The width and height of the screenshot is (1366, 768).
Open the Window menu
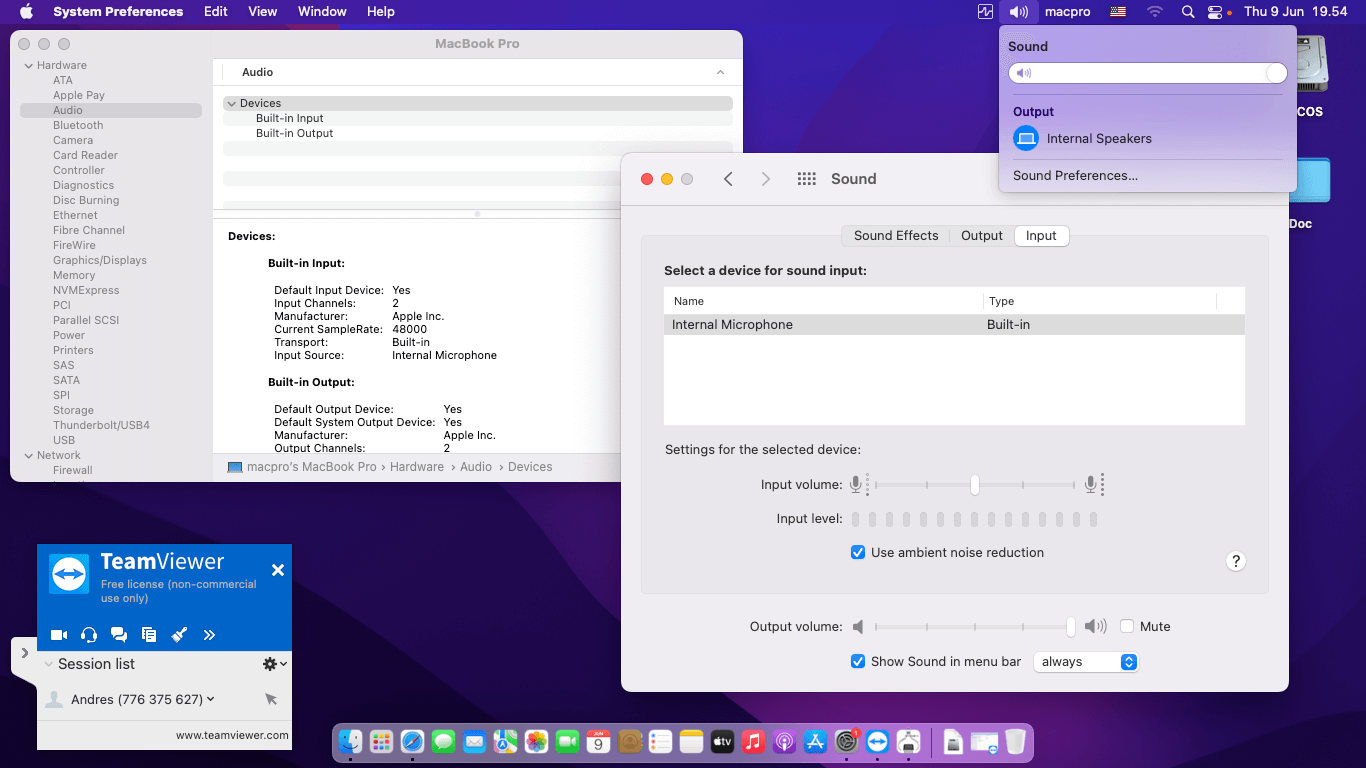(x=322, y=12)
